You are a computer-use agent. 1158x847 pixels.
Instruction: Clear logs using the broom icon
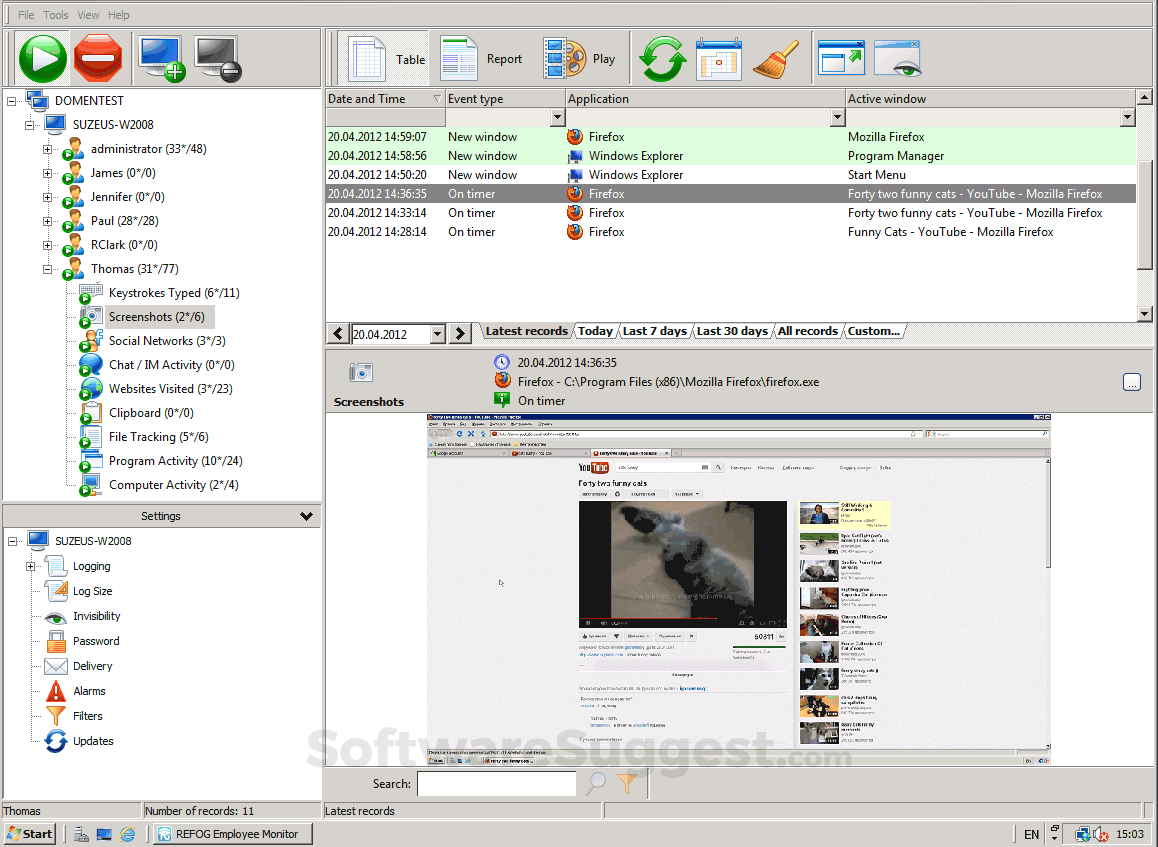pos(777,58)
